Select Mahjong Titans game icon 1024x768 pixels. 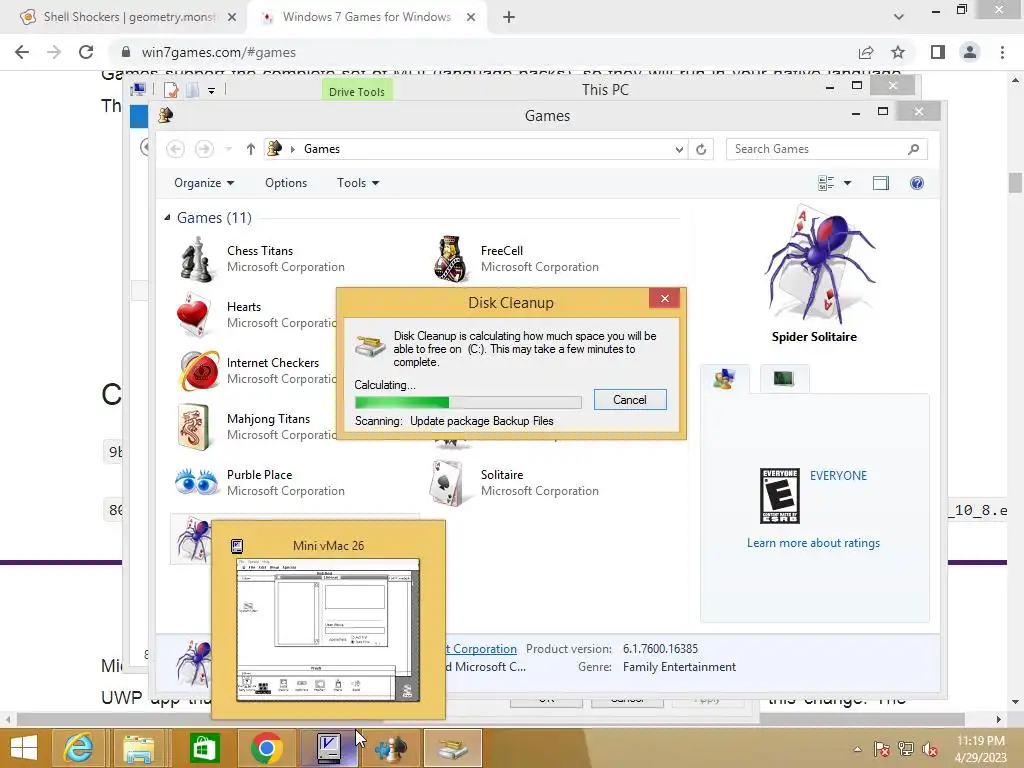pos(194,427)
